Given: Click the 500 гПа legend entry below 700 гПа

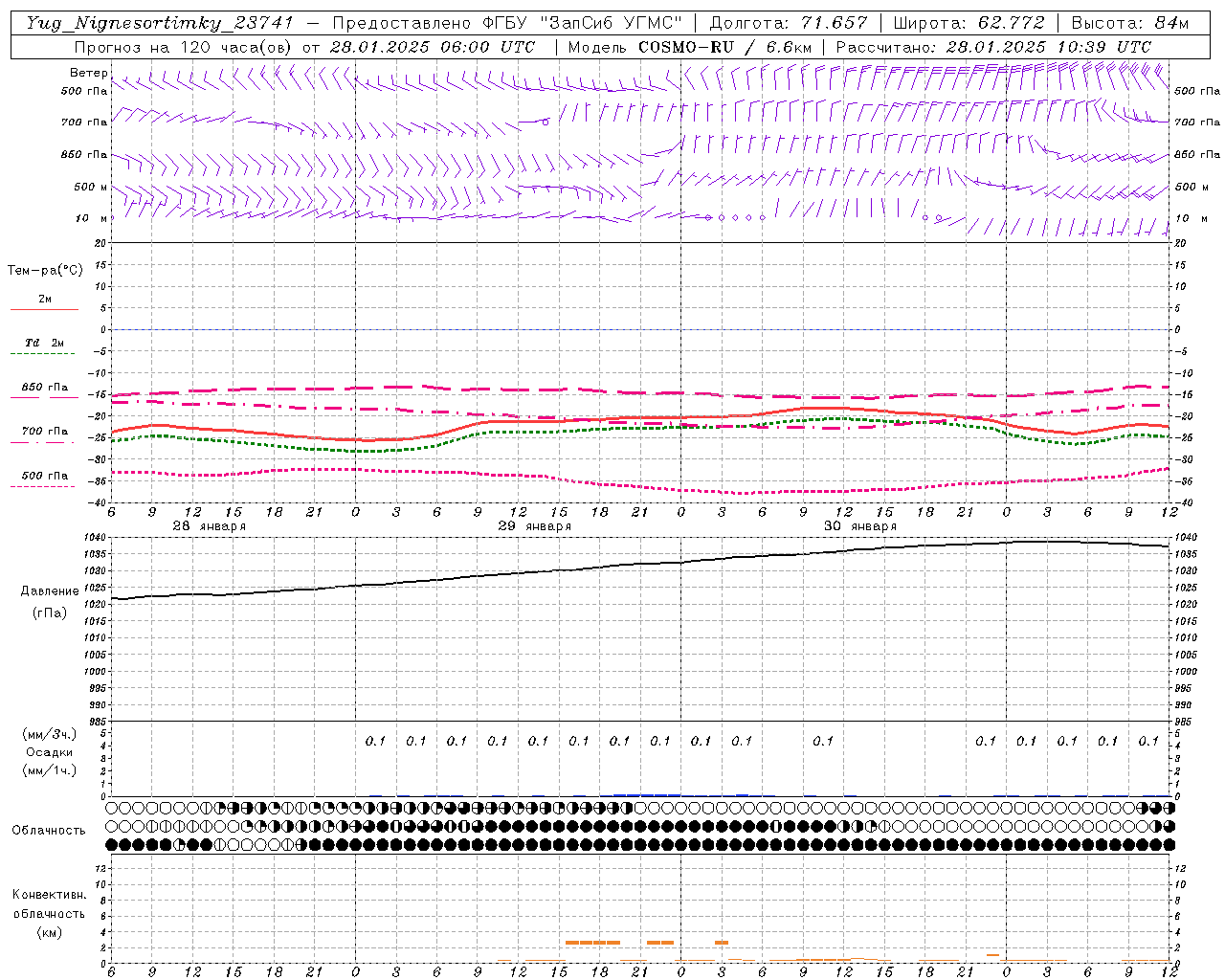Looking at the screenshot, I should (x=45, y=476).
